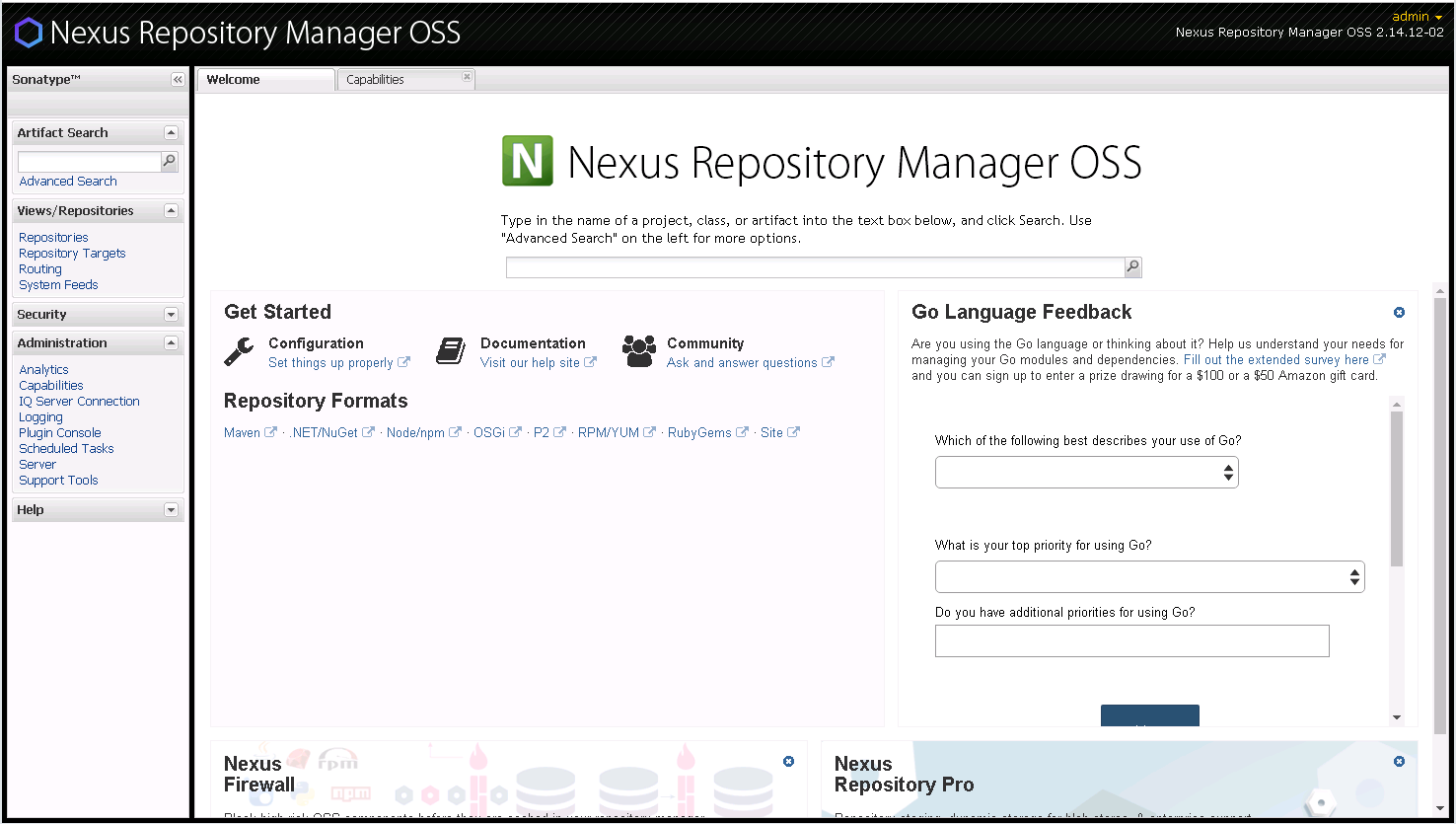Open Advanced Search link
This screenshot has width=1456, height=824.
(x=68, y=182)
